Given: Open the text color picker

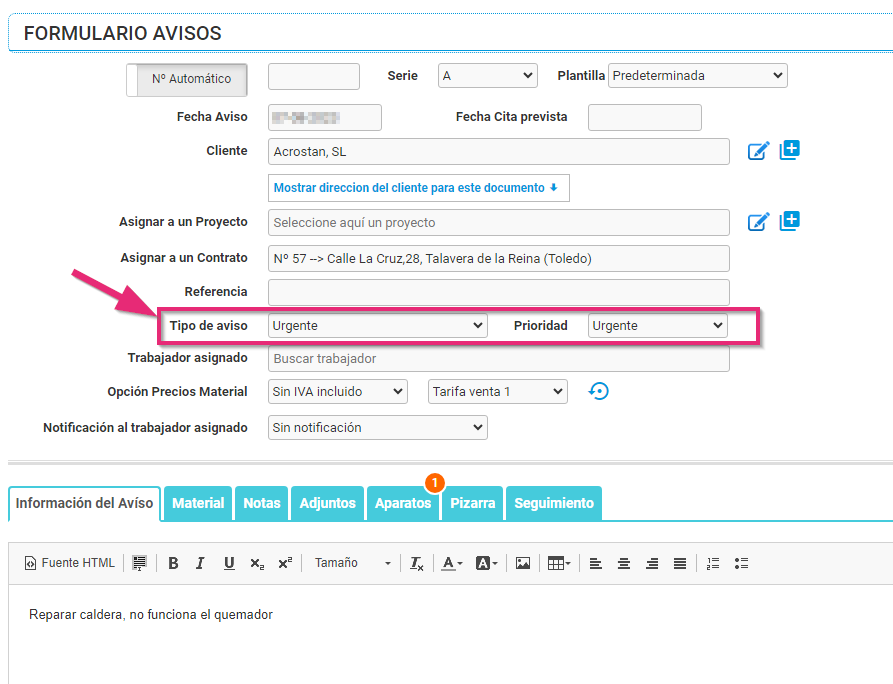Looking at the screenshot, I should click(x=452, y=563).
